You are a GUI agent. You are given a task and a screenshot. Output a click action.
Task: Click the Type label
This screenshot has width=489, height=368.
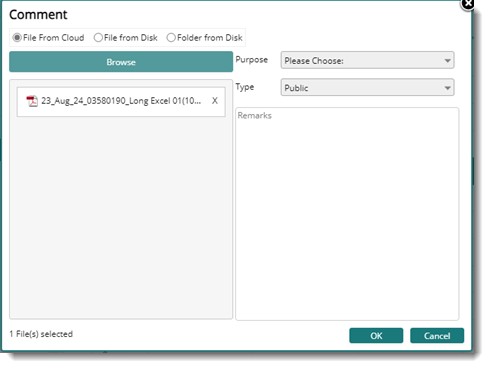(245, 87)
